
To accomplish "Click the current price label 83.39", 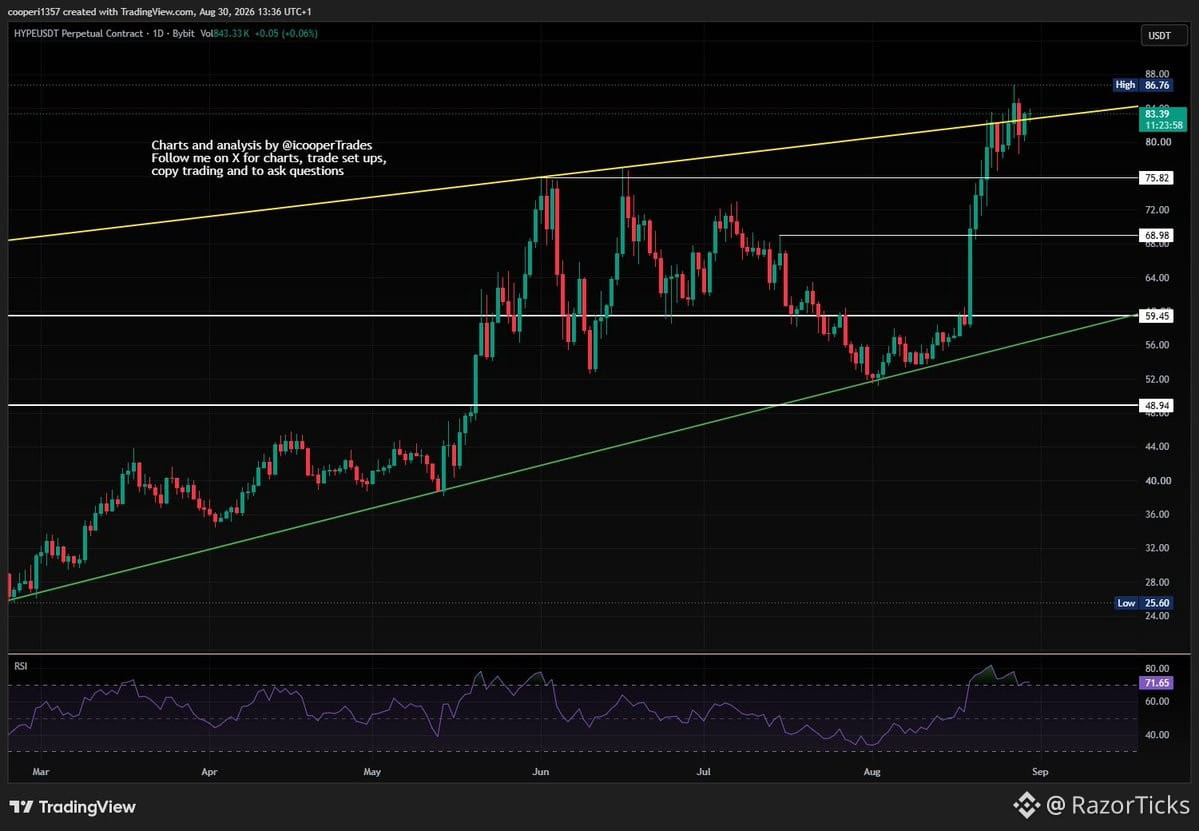I will (1162, 118).
